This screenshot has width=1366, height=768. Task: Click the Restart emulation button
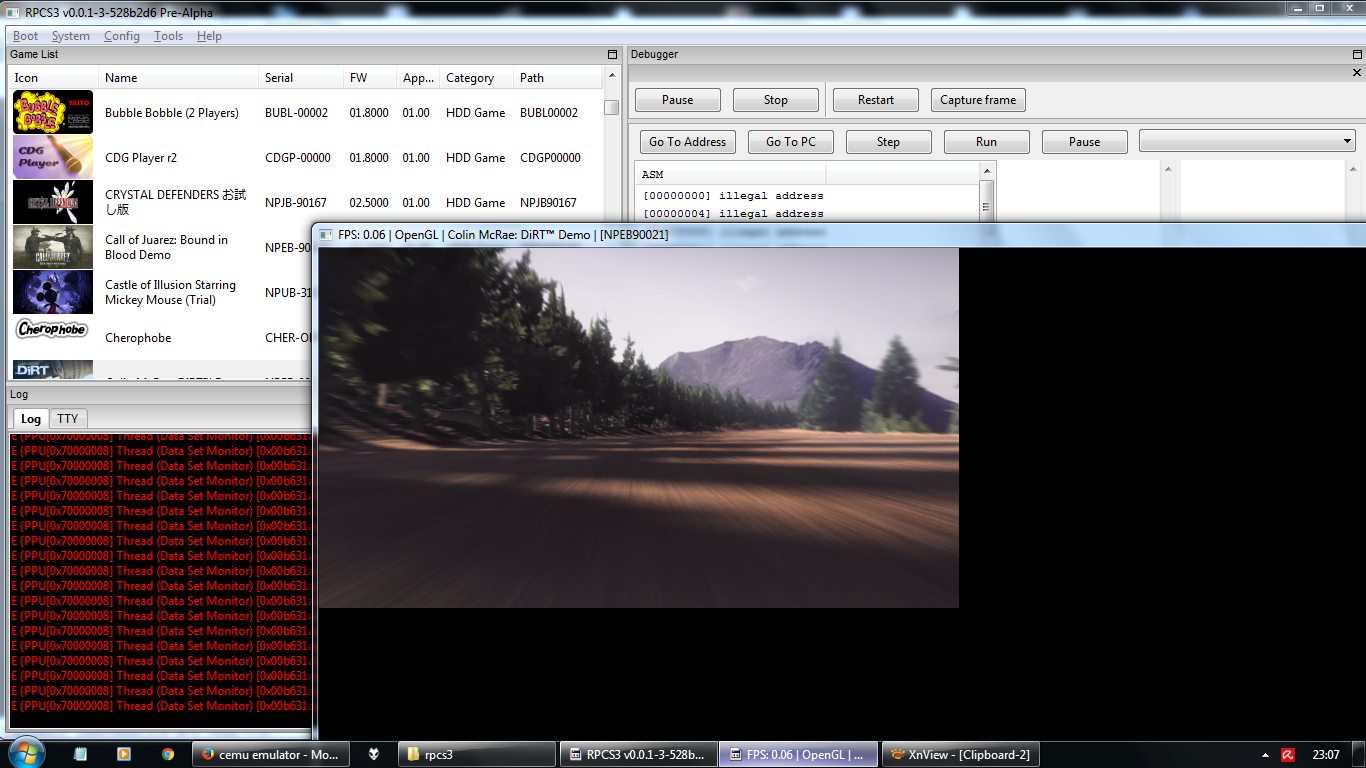(875, 100)
